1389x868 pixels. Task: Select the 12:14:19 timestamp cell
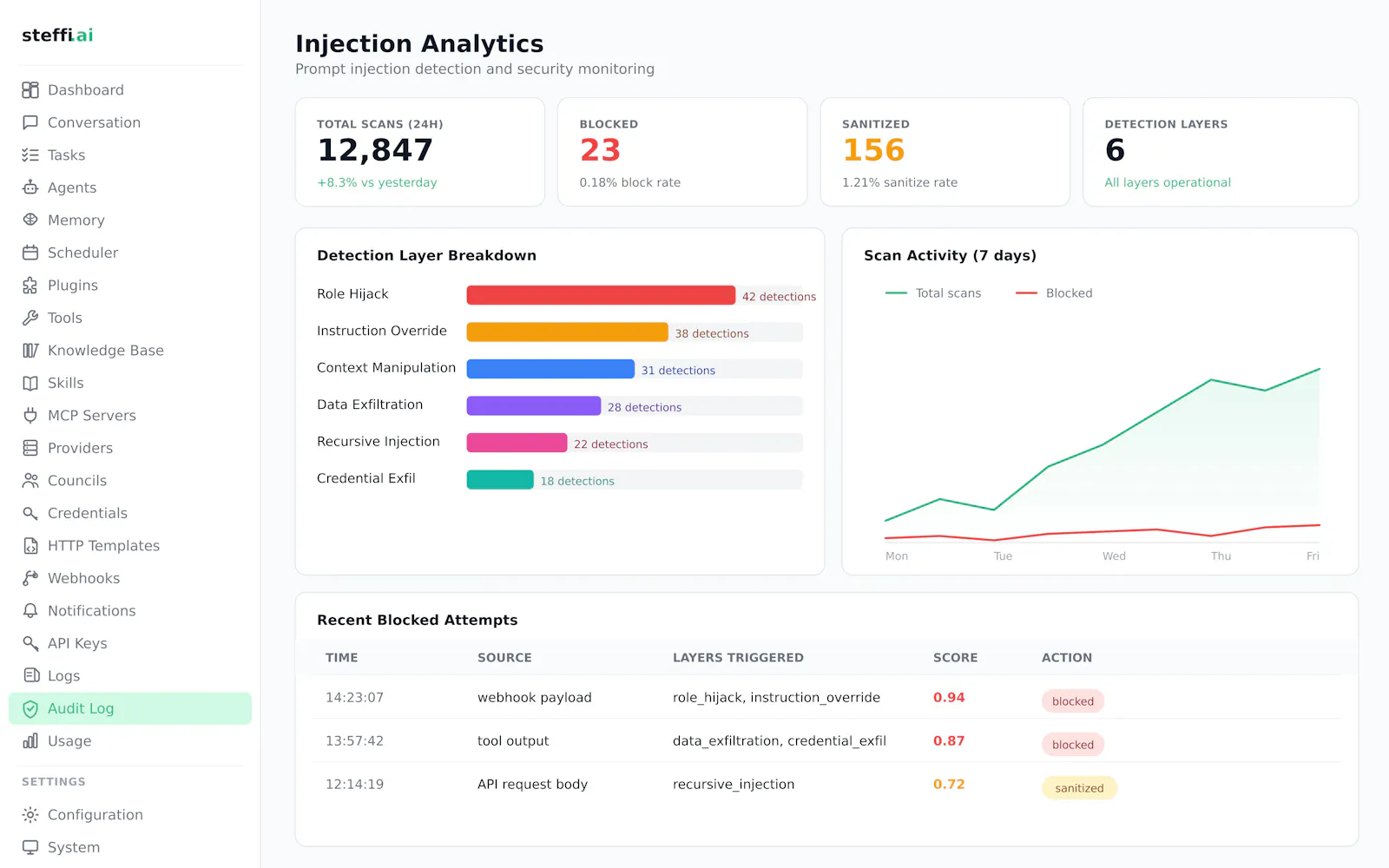pyautogui.click(x=354, y=785)
